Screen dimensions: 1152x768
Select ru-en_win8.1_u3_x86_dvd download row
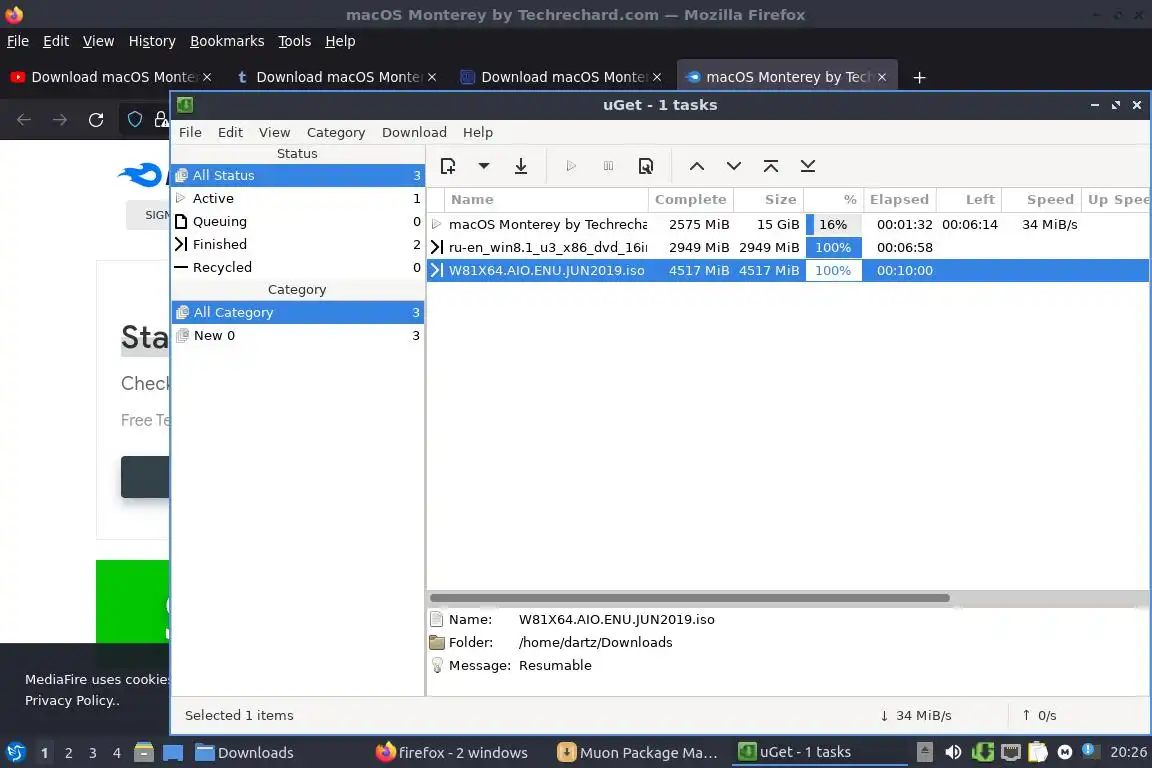pyautogui.click(x=788, y=247)
